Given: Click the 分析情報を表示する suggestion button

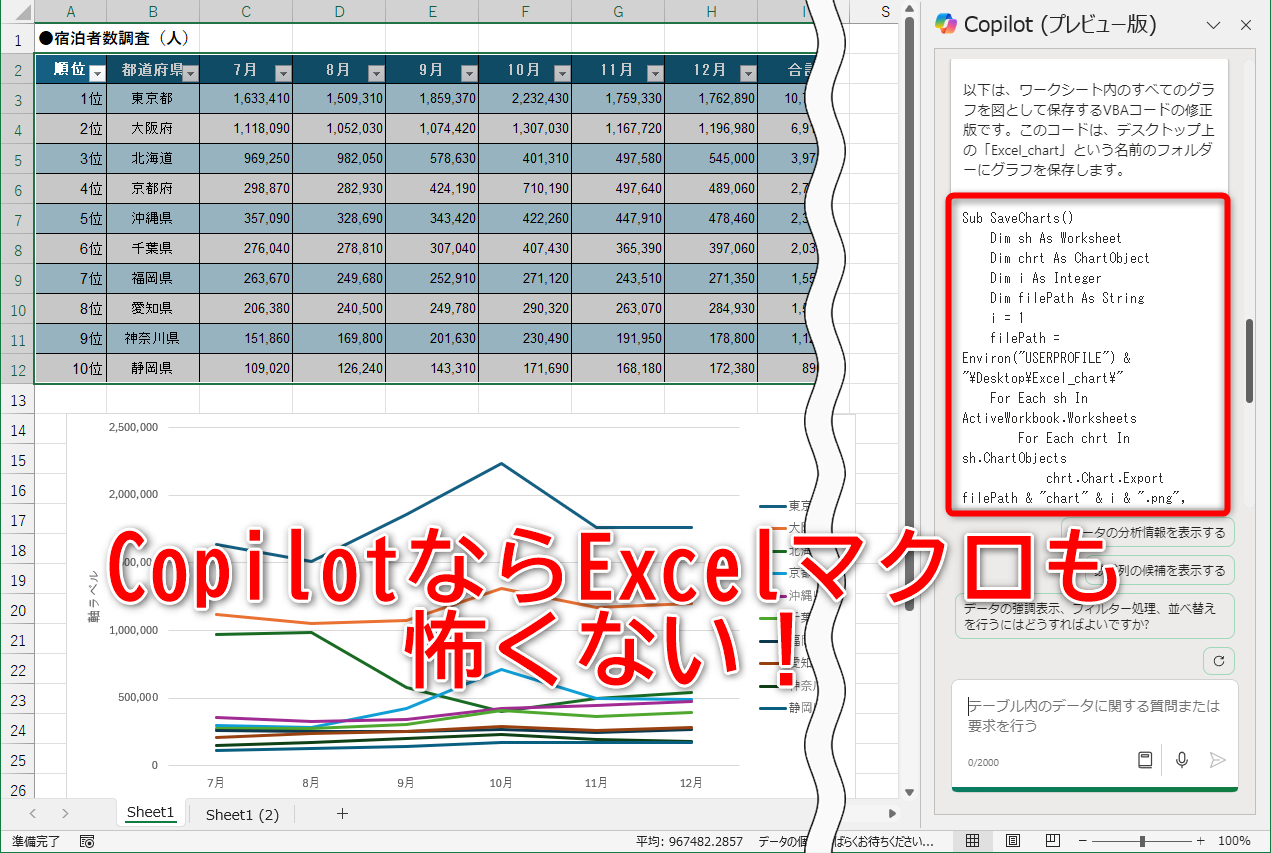Looking at the screenshot, I should tap(1150, 532).
